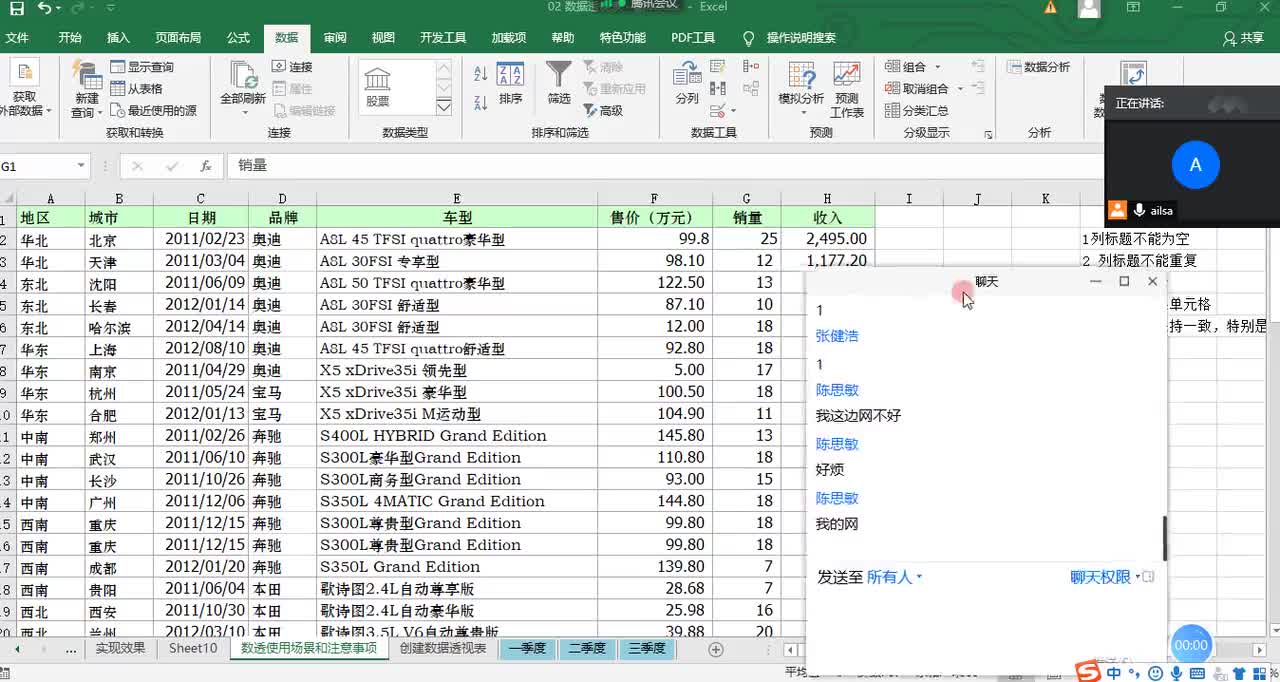Click 从表格 (From Table)
This screenshot has width=1280, height=682.
(x=136, y=89)
